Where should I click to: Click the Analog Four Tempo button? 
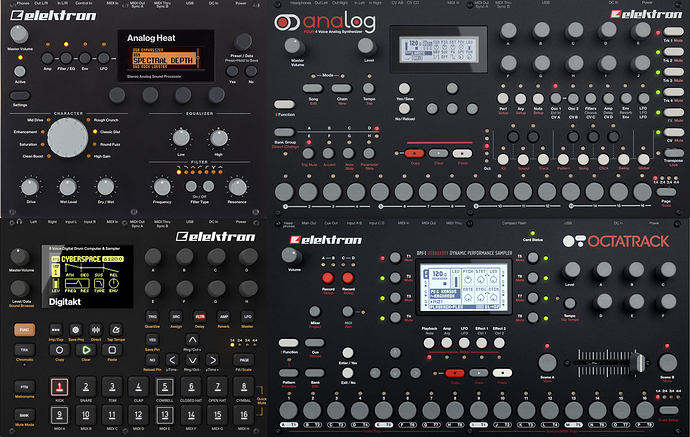[x=369, y=88]
